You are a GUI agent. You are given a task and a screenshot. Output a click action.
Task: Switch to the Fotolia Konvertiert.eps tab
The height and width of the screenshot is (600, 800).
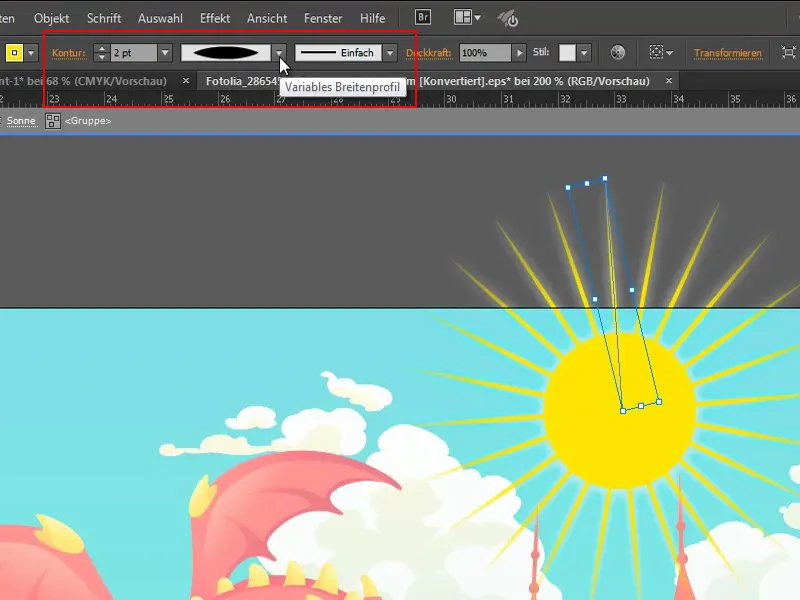(428, 81)
